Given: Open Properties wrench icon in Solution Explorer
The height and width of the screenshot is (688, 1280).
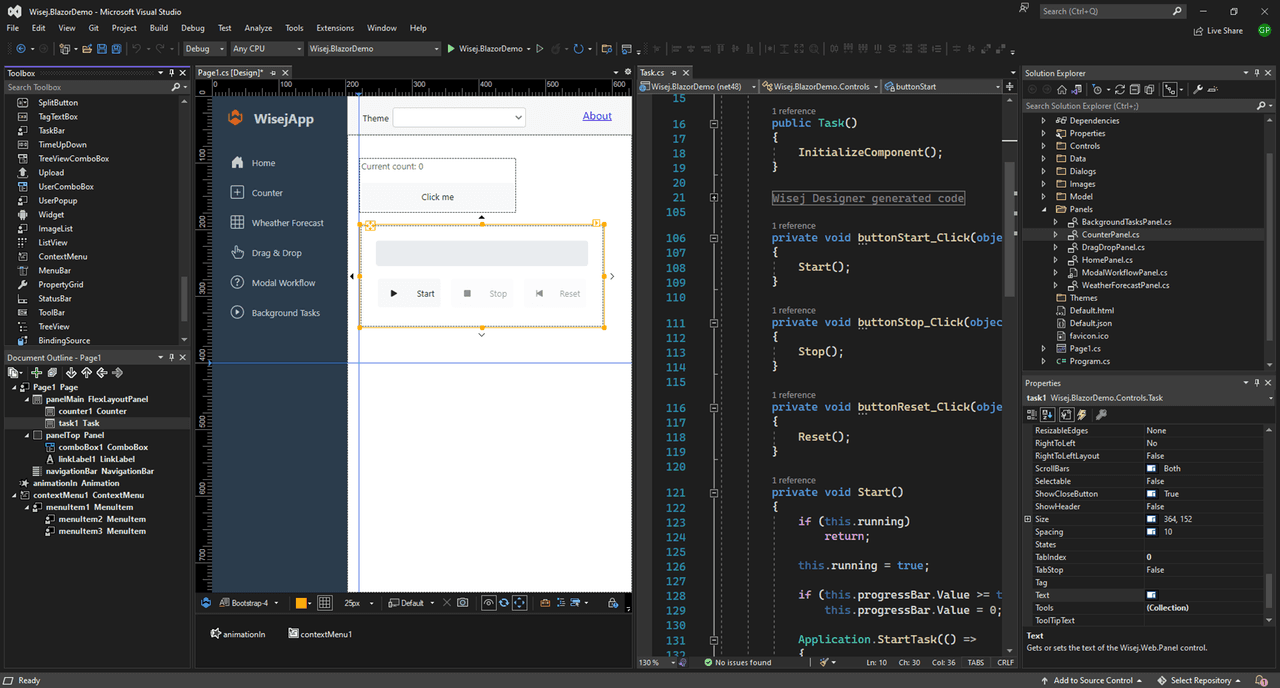Looking at the screenshot, I should click(1198, 89).
